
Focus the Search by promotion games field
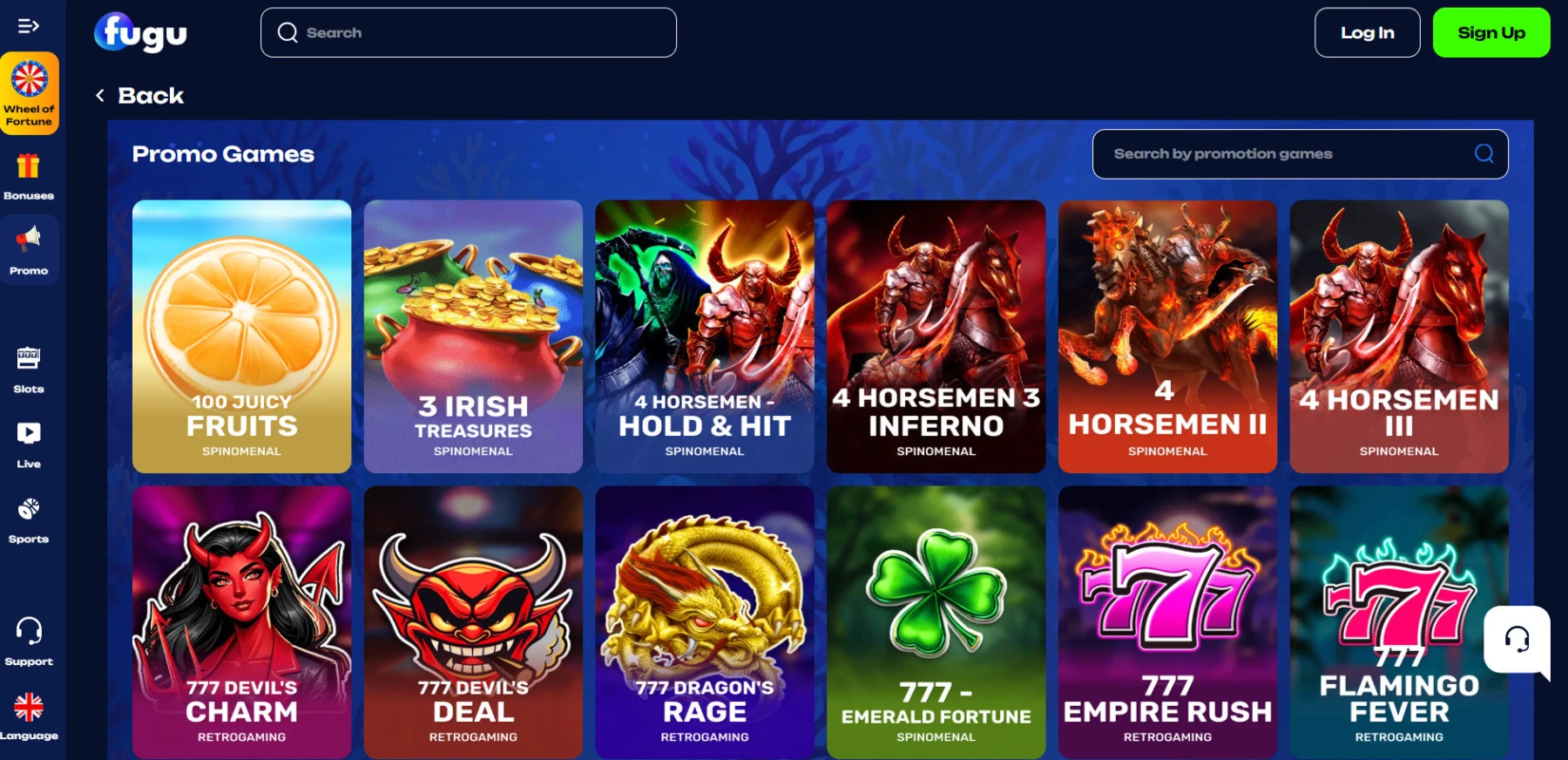1300,154
